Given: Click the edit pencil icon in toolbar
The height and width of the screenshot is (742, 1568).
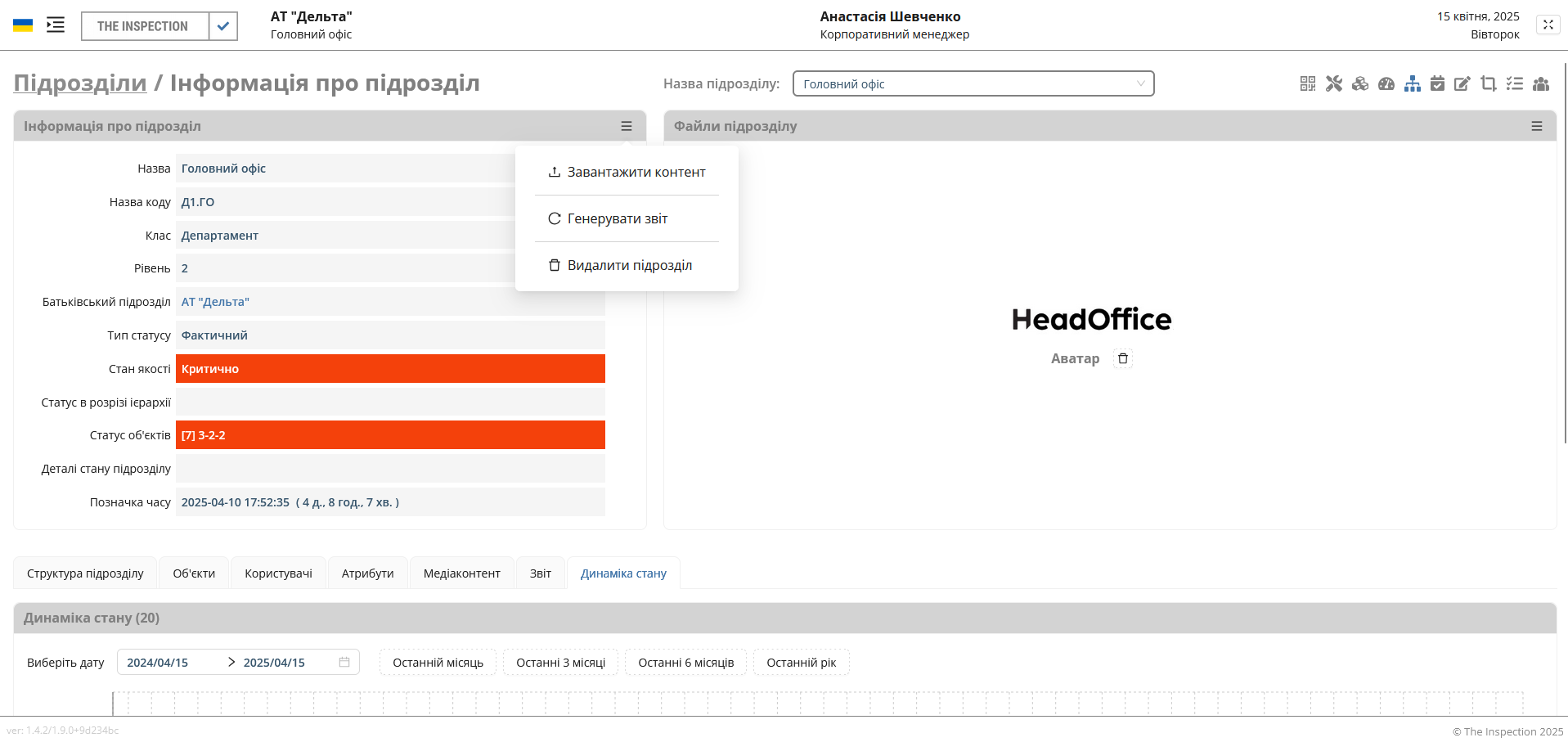Looking at the screenshot, I should coord(1462,83).
